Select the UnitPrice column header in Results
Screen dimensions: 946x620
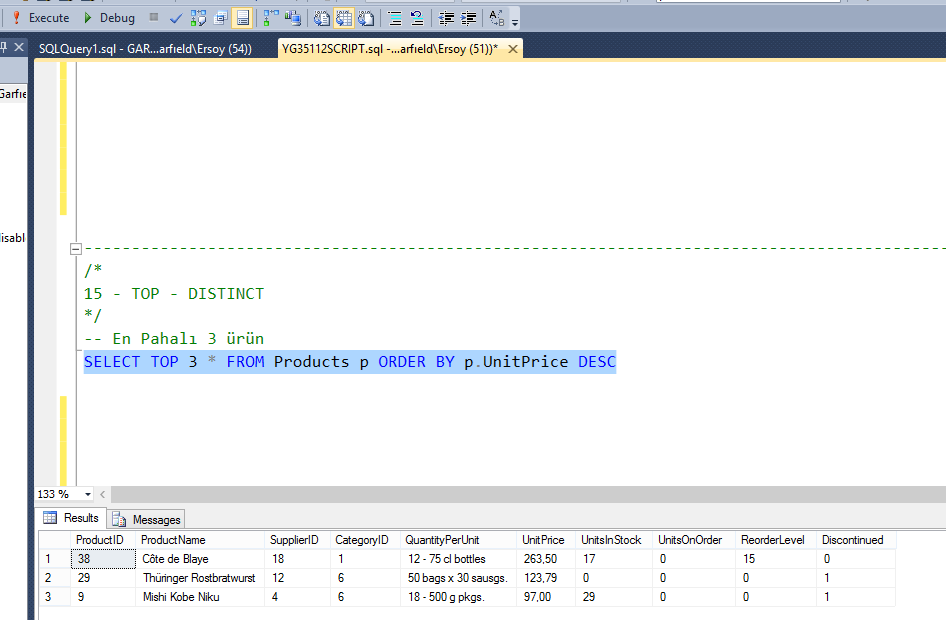[x=543, y=539]
